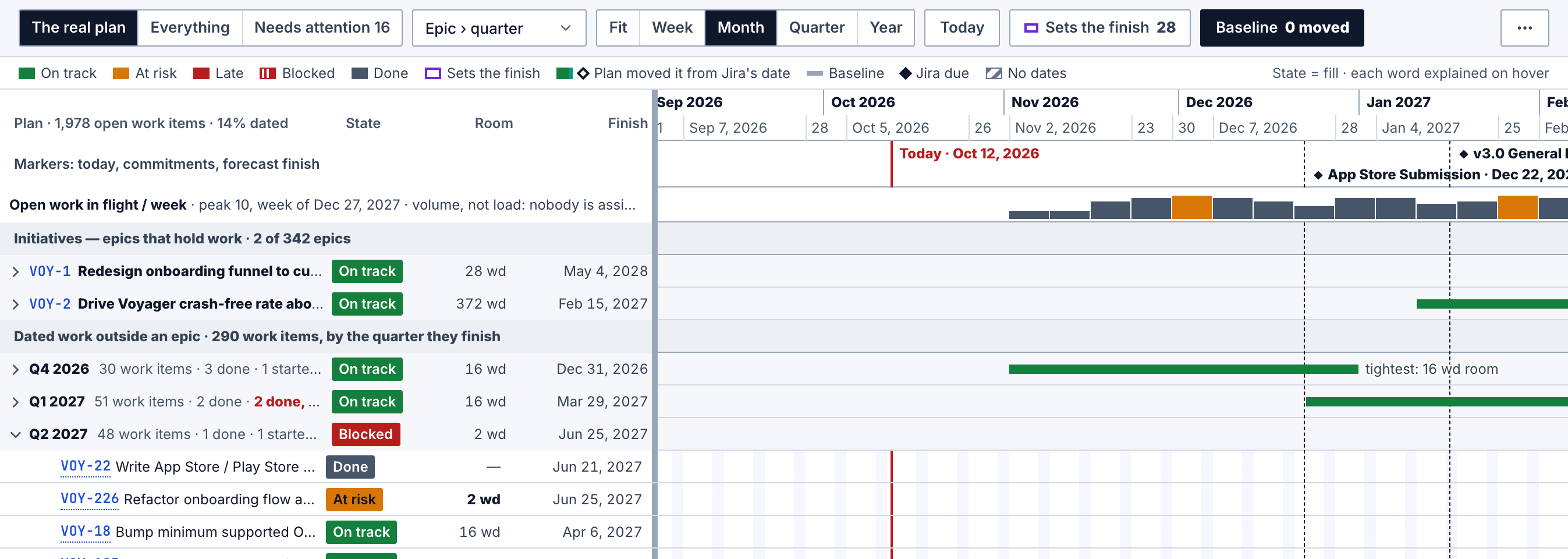Click the Today Oct 12, 2026 marker label

[969, 154]
